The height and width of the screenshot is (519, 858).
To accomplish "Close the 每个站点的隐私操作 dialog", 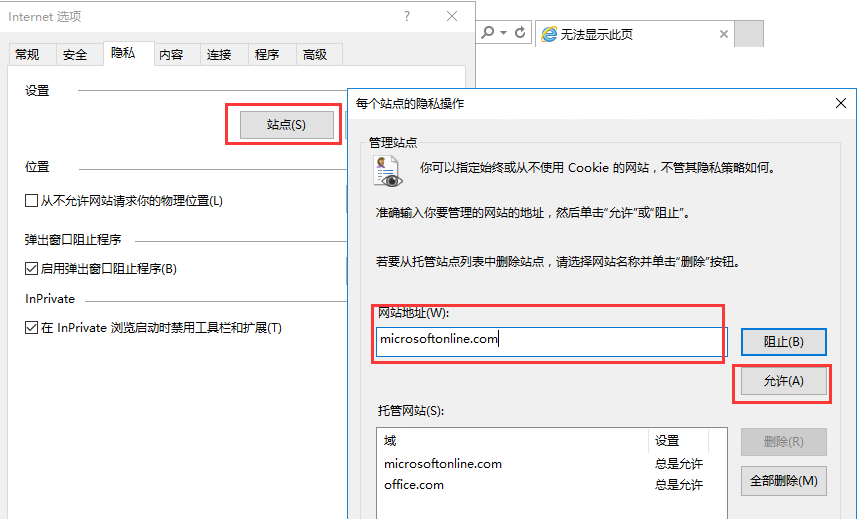I will point(840,103).
